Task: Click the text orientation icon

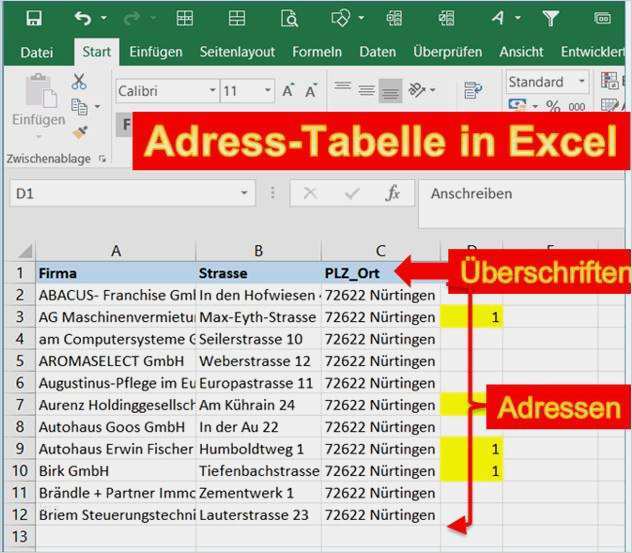Action: pos(418,90)
